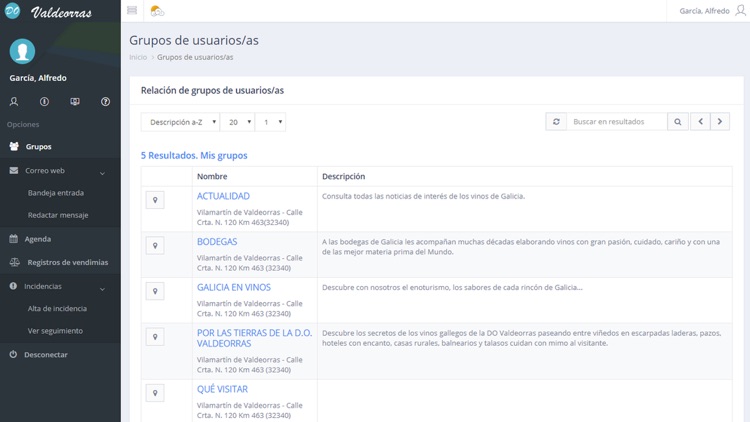The height and width of the screenshot is (422, 750).
Task: Go to Inicio breadcrumb link
Action: pyautogui.click(x=138, y=57)
